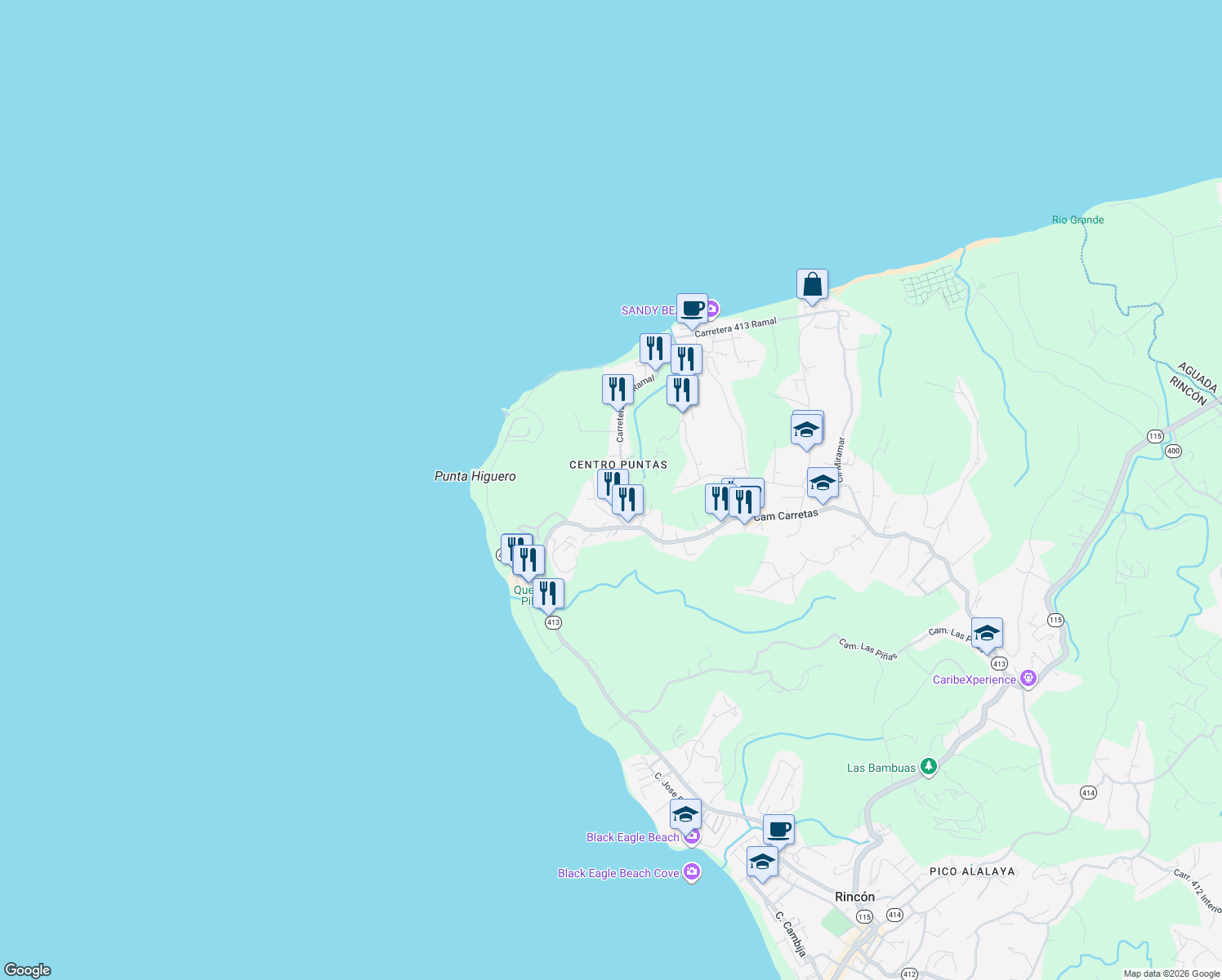Open the CaribeXperience purple marker

tap(1028, 678)
